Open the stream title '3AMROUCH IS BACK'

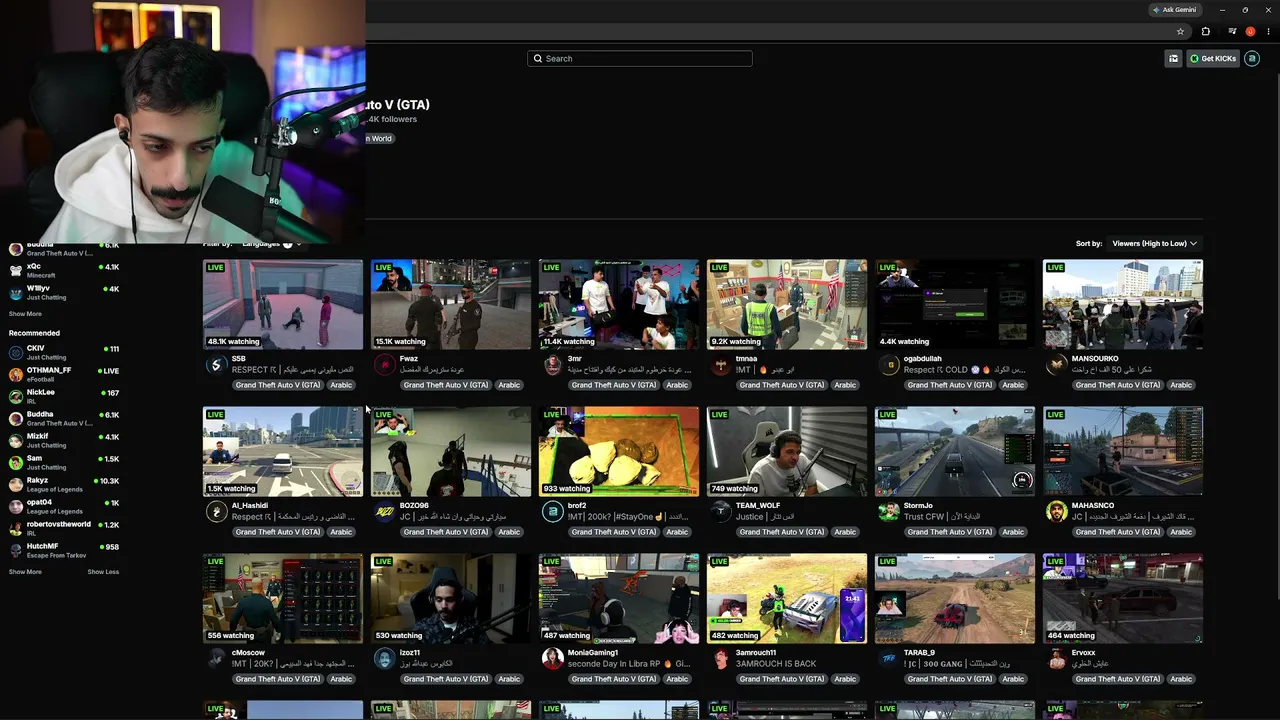[x=776, y=664]
